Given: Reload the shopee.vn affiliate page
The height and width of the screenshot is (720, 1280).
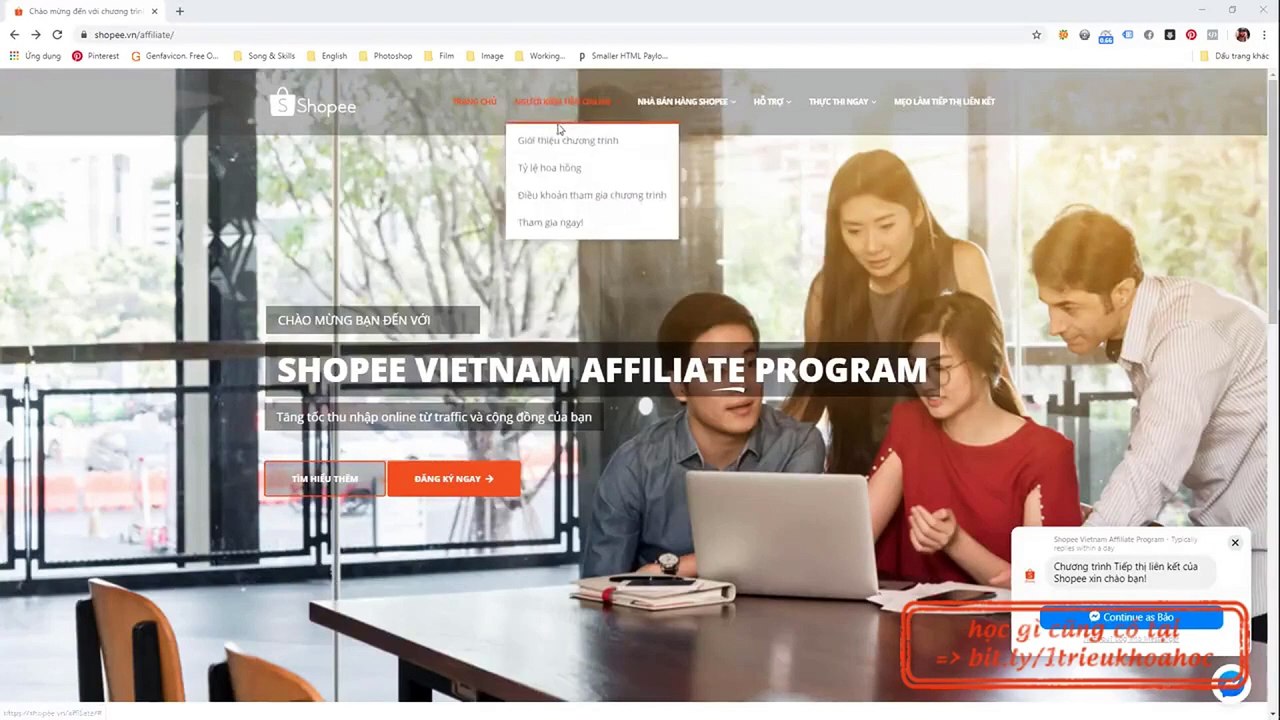Looking at the screenshot, I should click(x=57, y=35).
